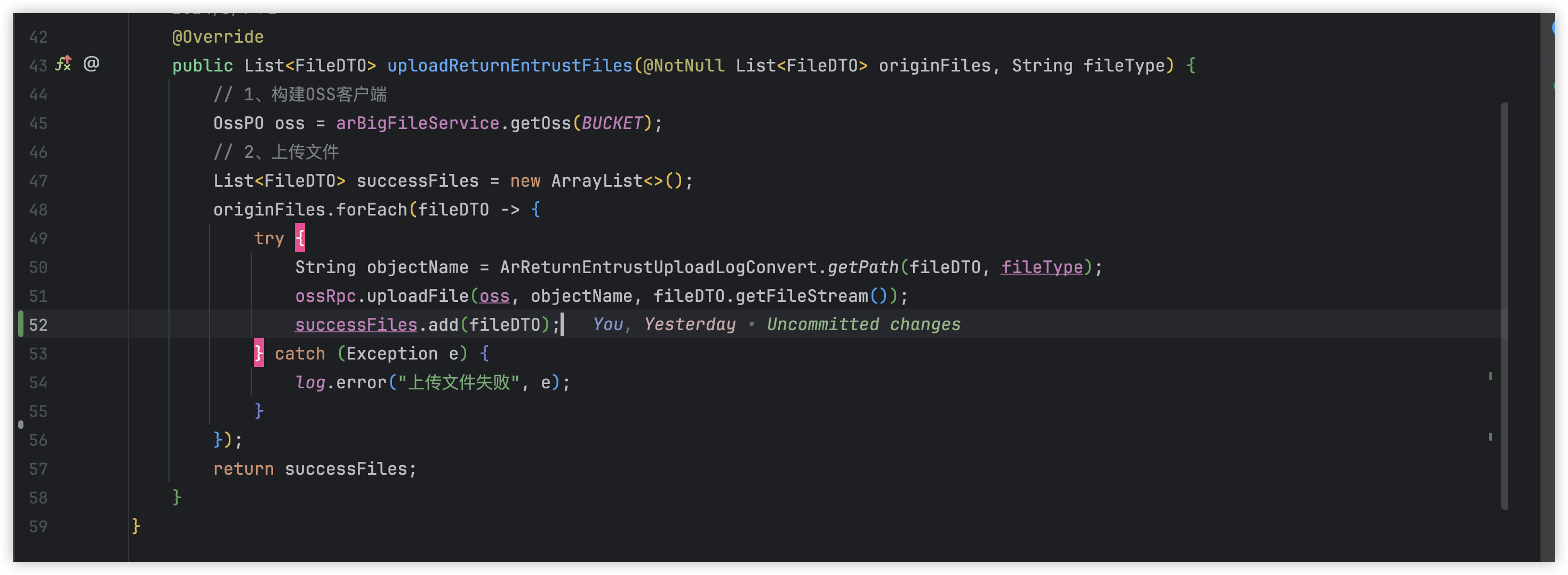
Task: Click the green VCS change marker at line 52
Action: (21, 324)
